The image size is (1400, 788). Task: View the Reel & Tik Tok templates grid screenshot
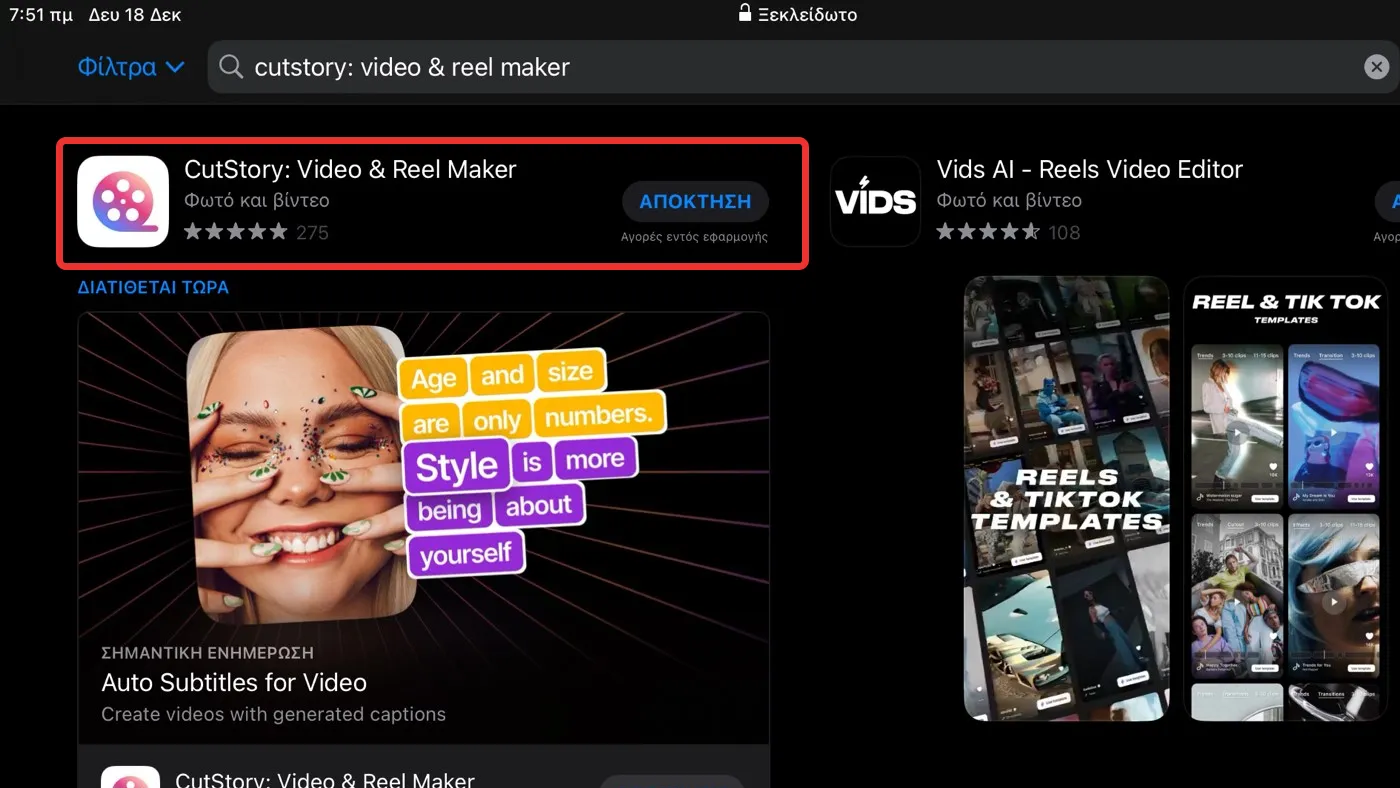tap(1284, 498)
